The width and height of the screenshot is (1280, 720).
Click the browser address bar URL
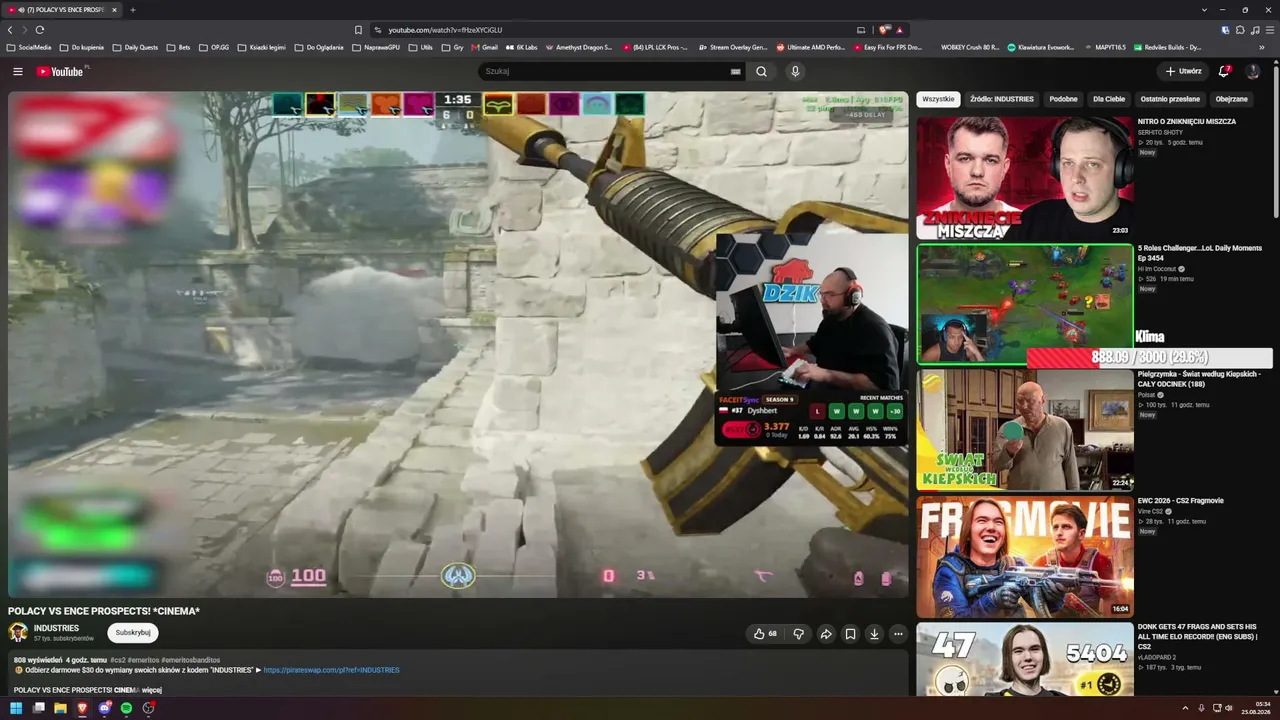[x=445, y=30]
